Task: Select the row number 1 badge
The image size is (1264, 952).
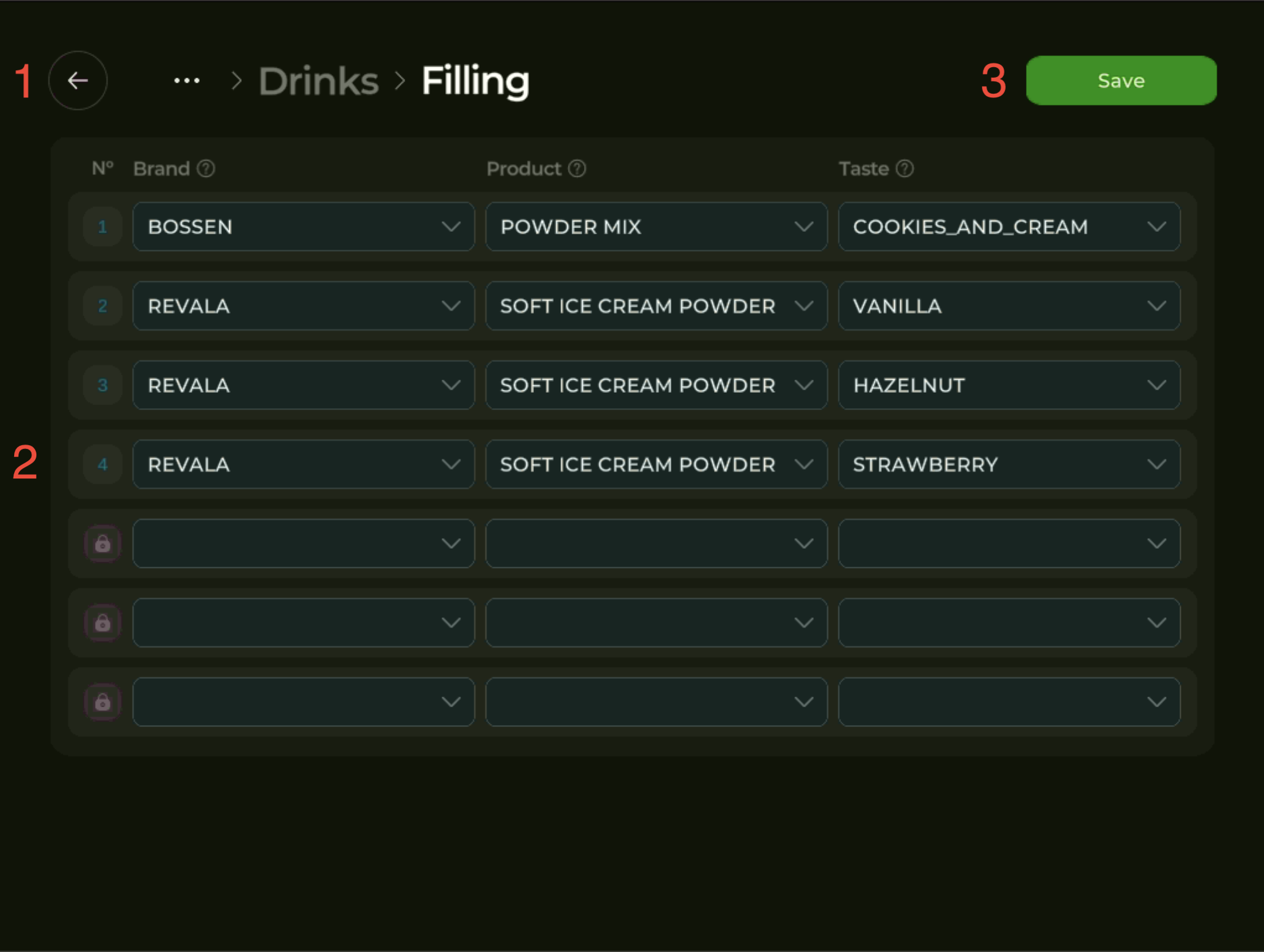Action: click(x=102, y=227)
